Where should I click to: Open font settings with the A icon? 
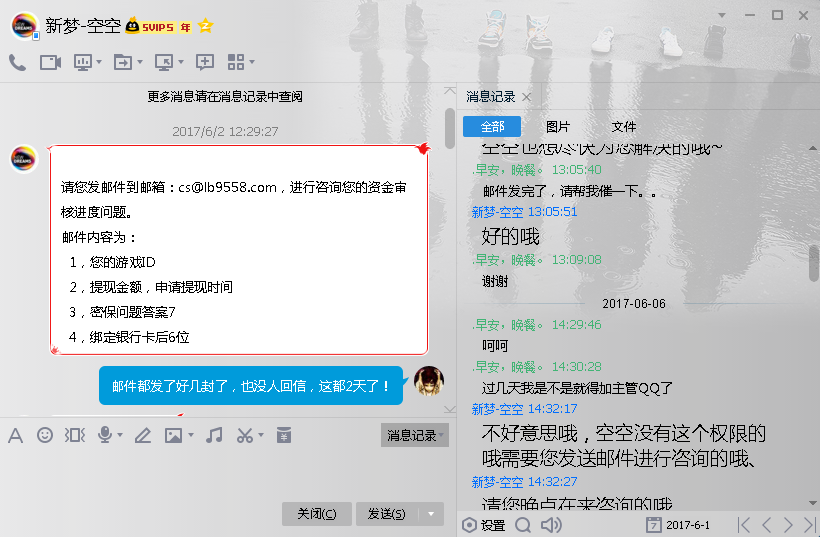click(x=15, y=435)
